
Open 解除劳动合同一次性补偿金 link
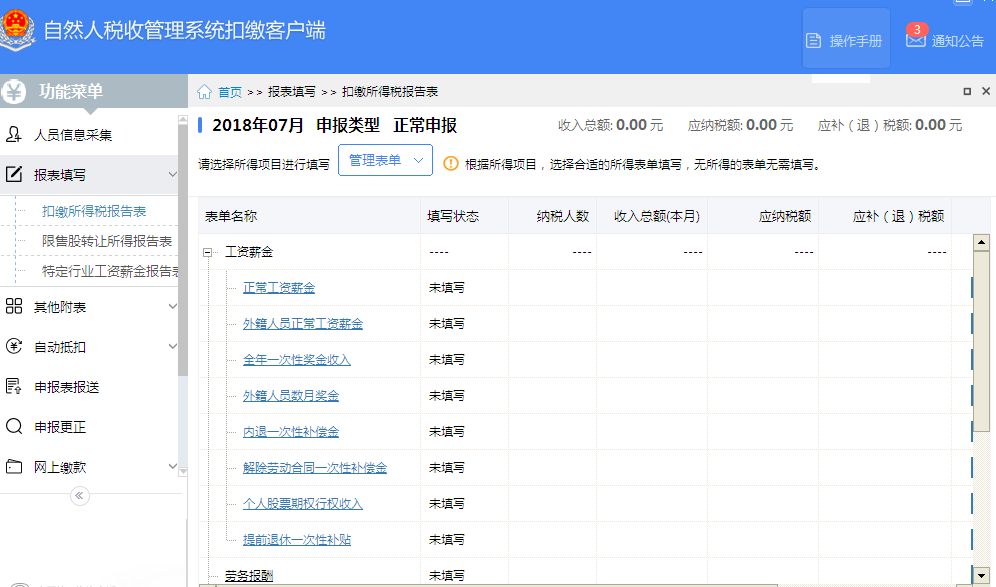(x=315, y=468)
